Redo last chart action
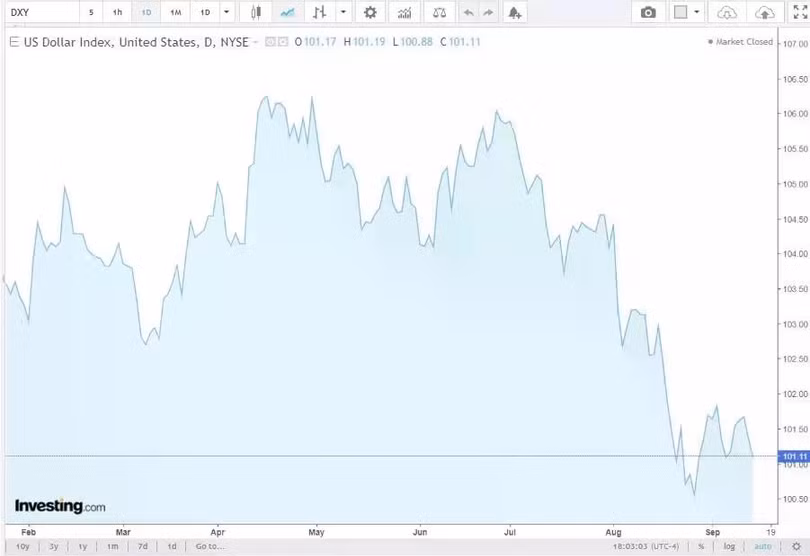Image resolution: width=810 pixels, height=556 pixels. (x=488, y=12)
